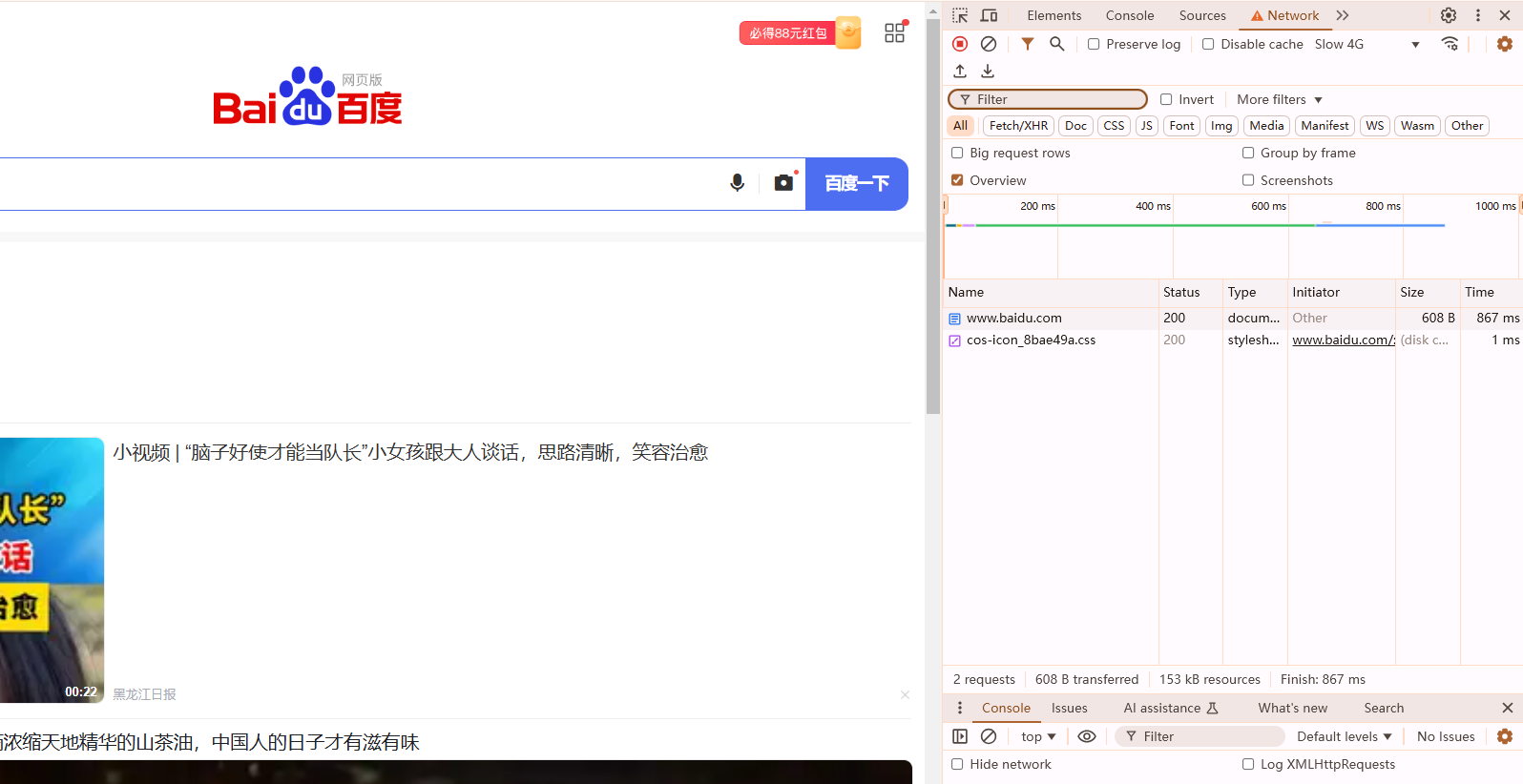Screen dimensions: 1523x784
Task: Filter requests by CSS type
Action: coord(1114,126)
